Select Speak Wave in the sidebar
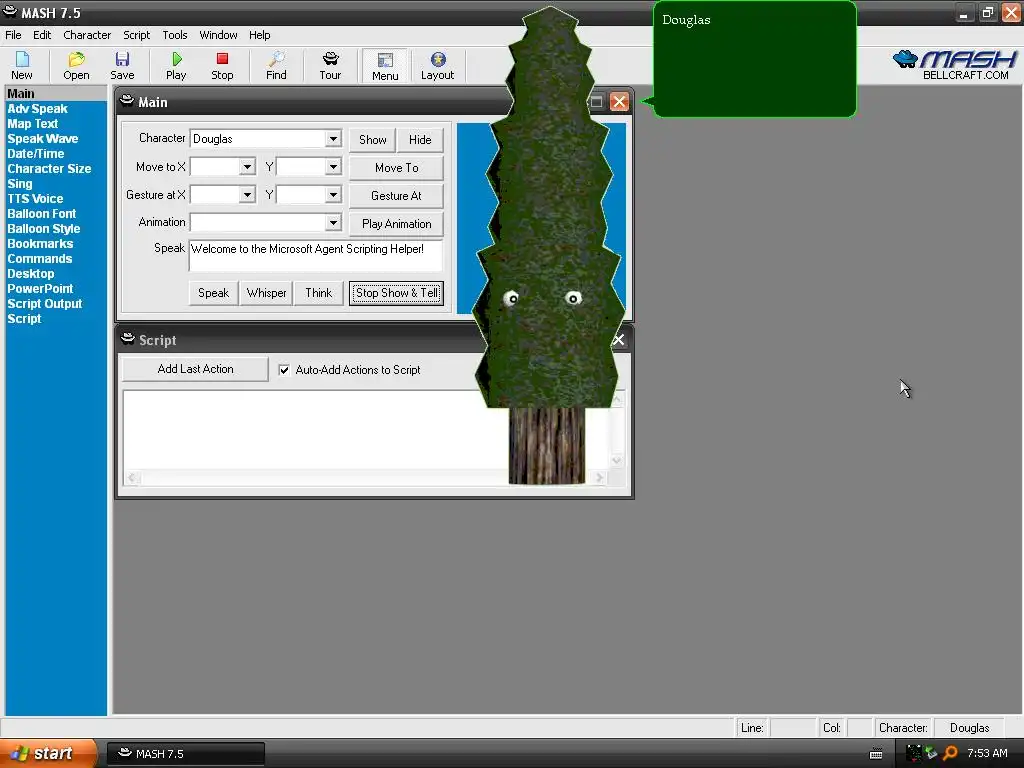This screenshot has width=1024, height=768. (x=42, y=138)
